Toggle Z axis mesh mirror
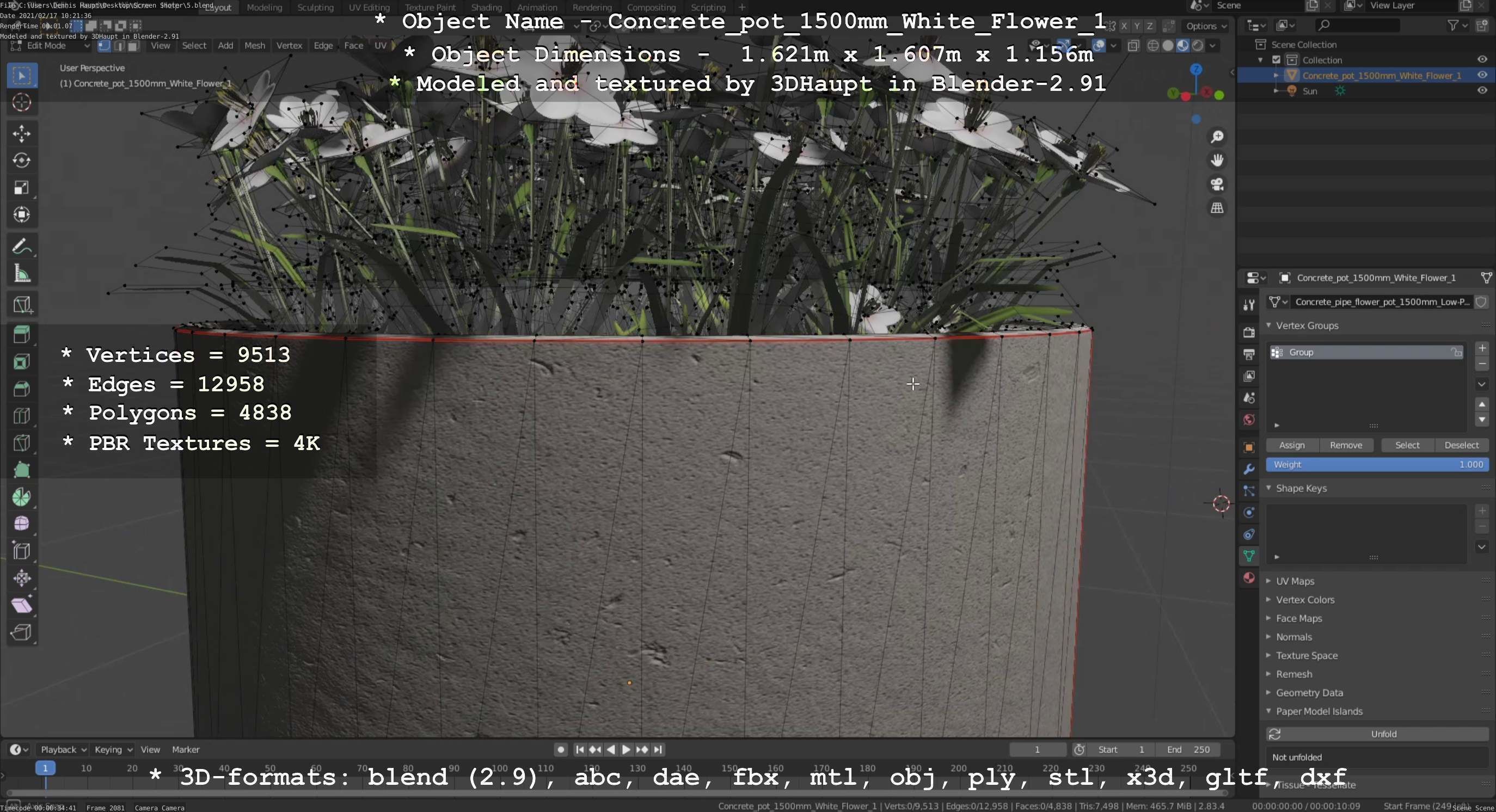This screenshot has width=1496, height=812. click(1149, 26)
